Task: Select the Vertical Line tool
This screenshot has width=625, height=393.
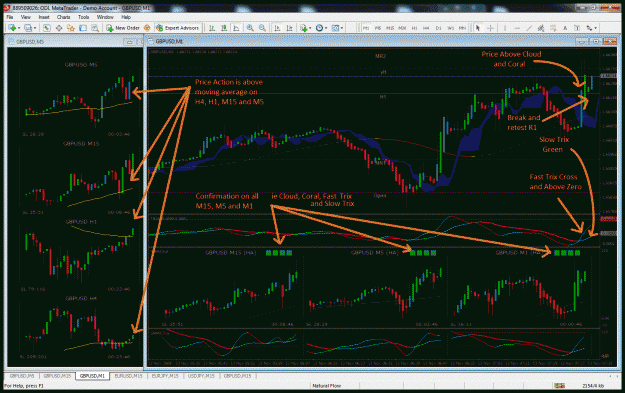Action: tap(505, 28)
